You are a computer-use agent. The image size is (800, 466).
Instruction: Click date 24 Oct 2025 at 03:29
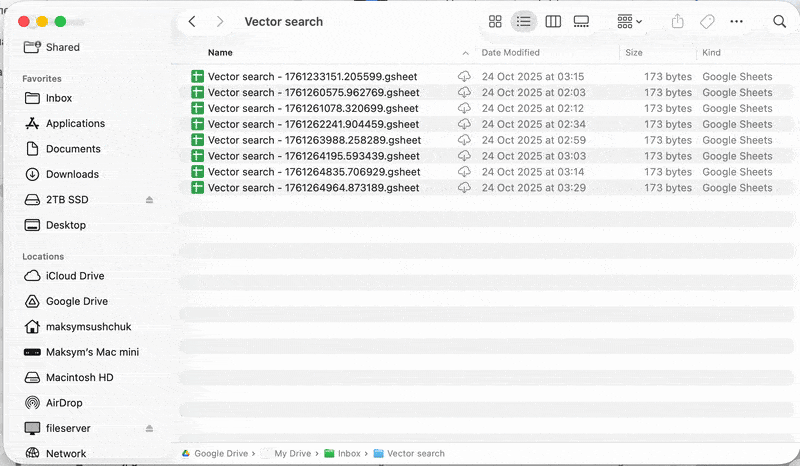(534, 187)
